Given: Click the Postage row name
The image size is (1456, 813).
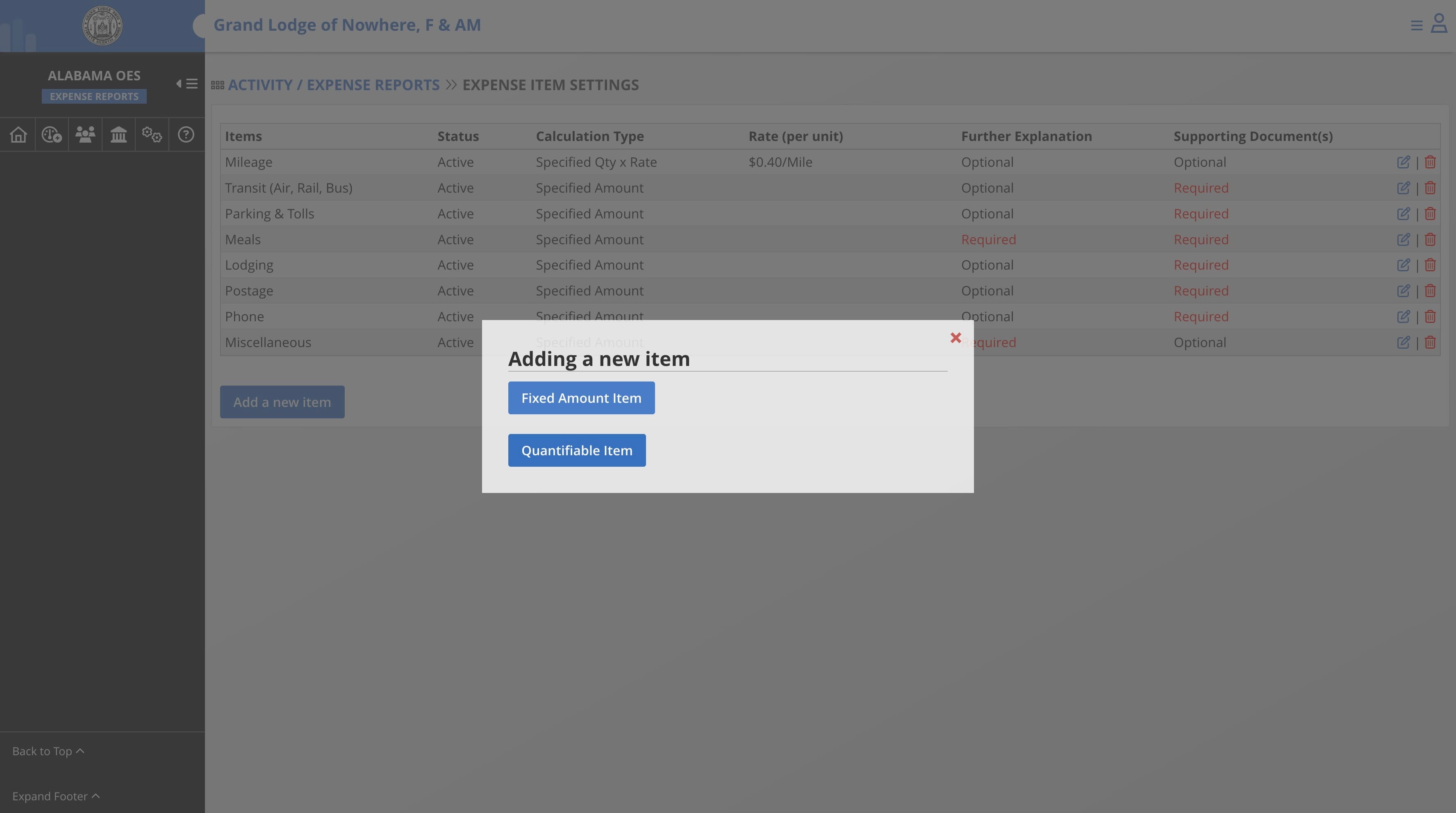Looking at the screenshot, I should tap(249, 291).
